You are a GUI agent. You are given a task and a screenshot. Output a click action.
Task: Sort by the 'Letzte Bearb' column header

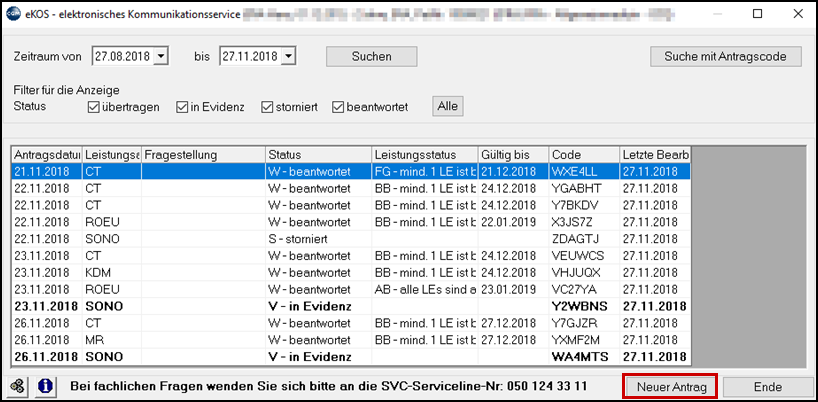click(655, 155)
